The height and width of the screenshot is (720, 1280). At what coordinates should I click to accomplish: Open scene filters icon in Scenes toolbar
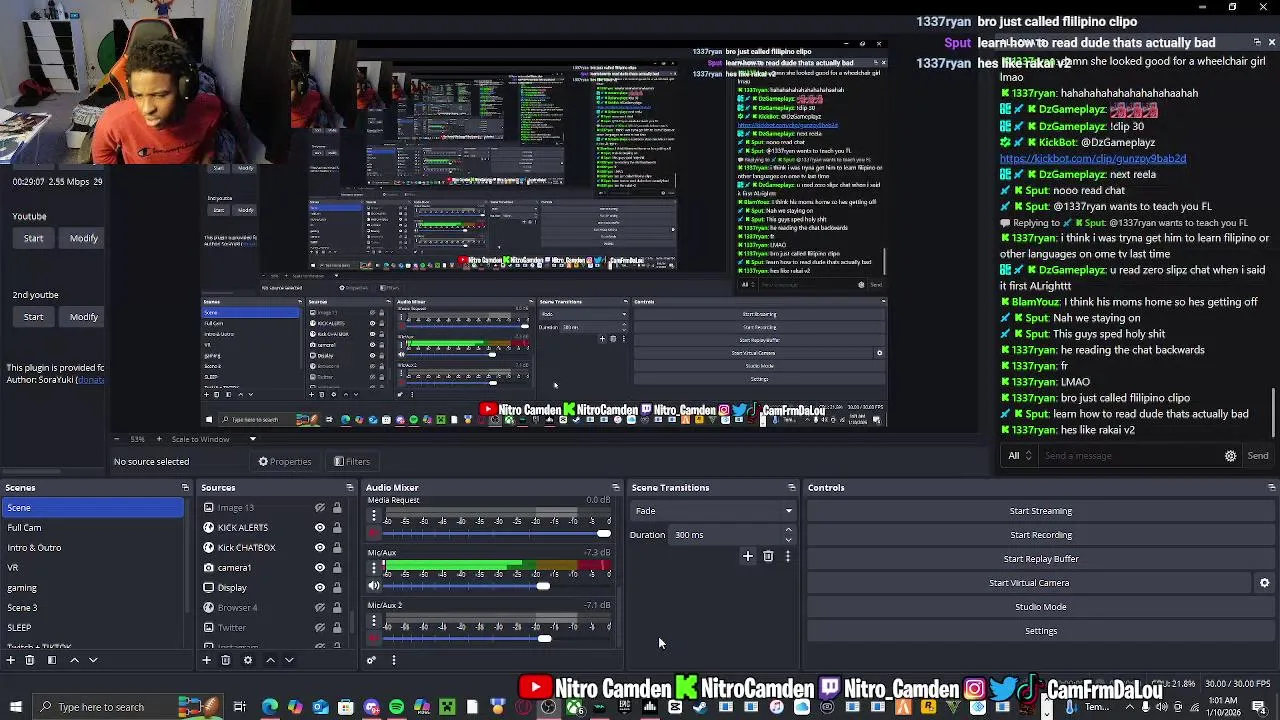pyautogui.click(x=51, y=660)
